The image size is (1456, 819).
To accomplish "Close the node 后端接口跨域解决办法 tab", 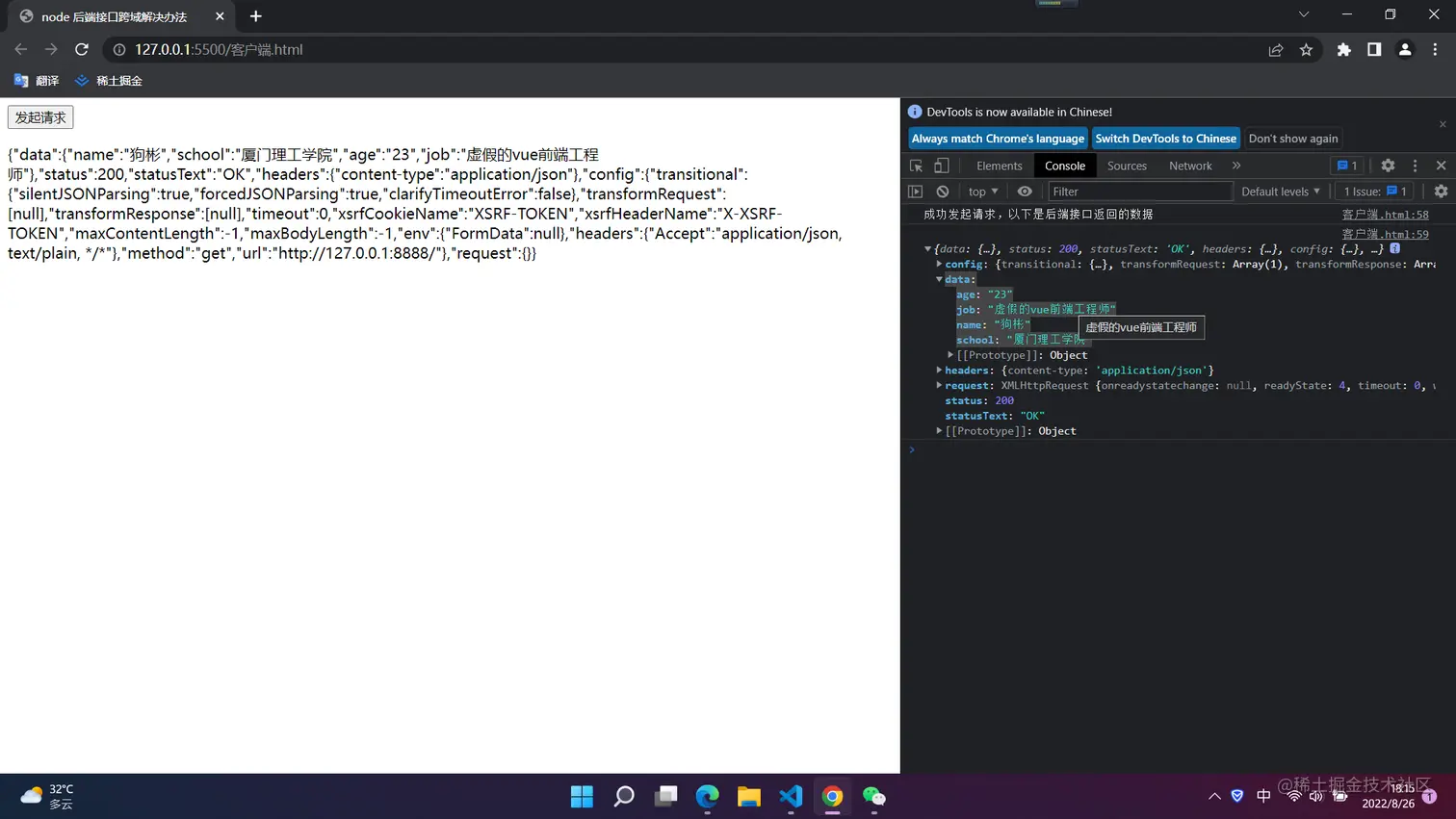I will (x=220, y=16).
